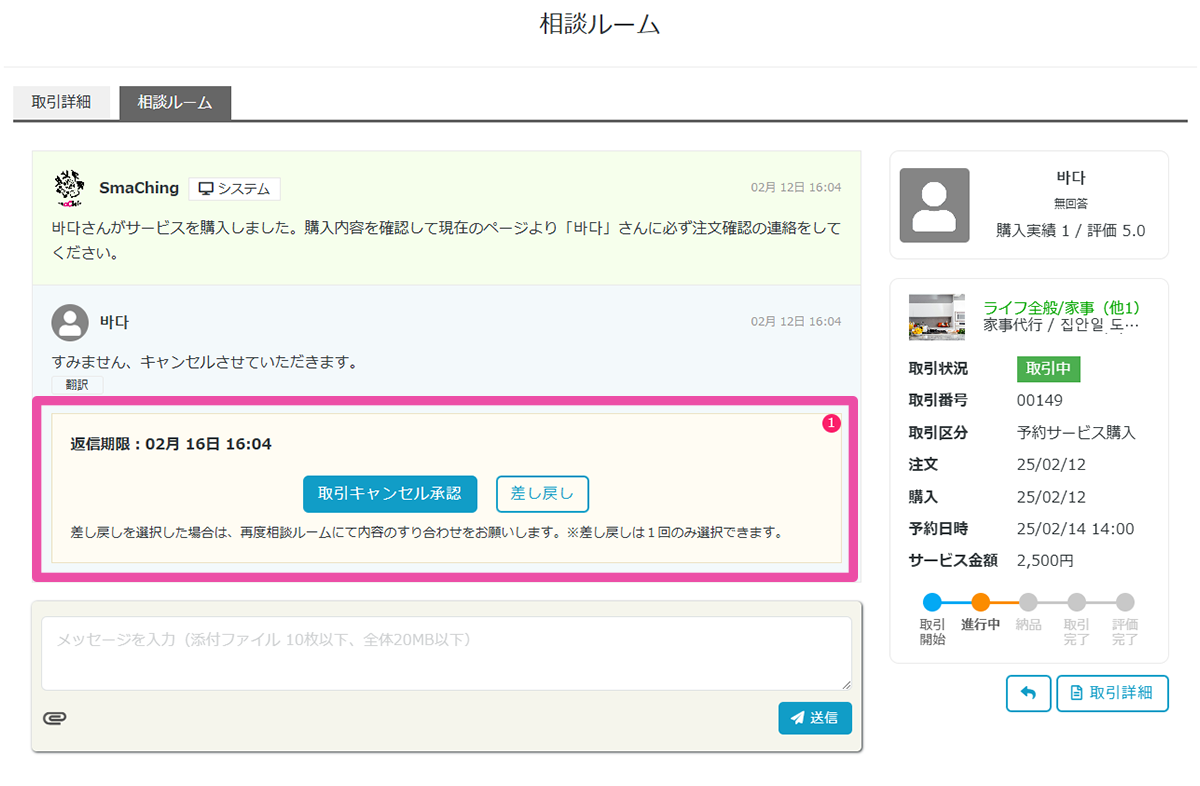This screenshot has height=786, width=1200.
Task: Open the service kitchen thumbnail image
Action: click(937, 317)
